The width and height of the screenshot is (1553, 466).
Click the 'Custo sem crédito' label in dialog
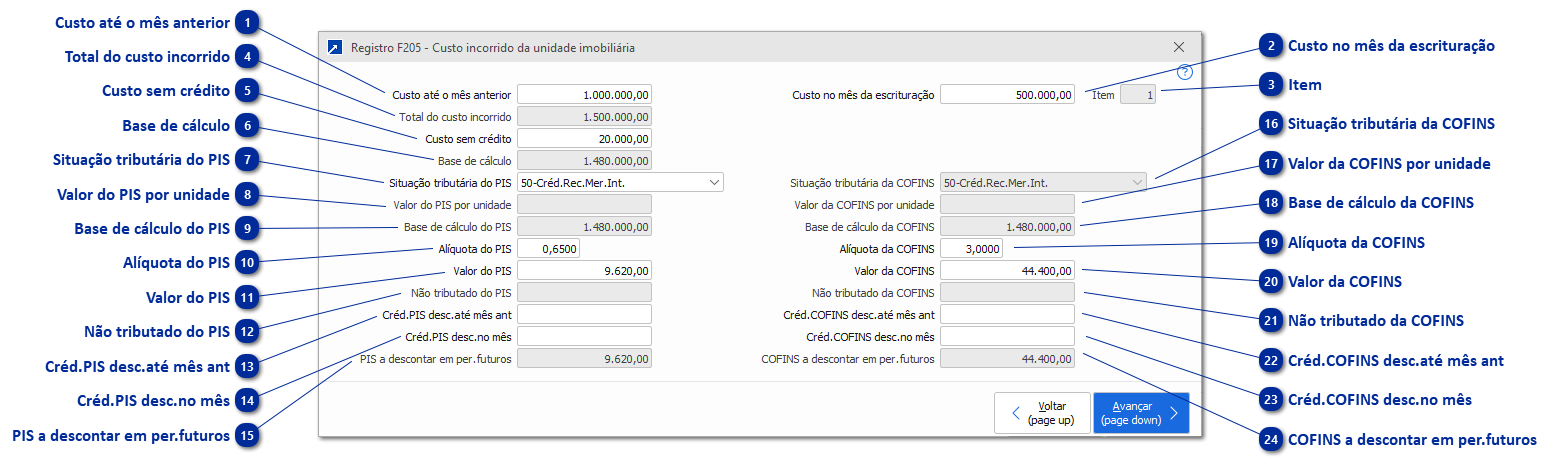(x=469, y=139)
